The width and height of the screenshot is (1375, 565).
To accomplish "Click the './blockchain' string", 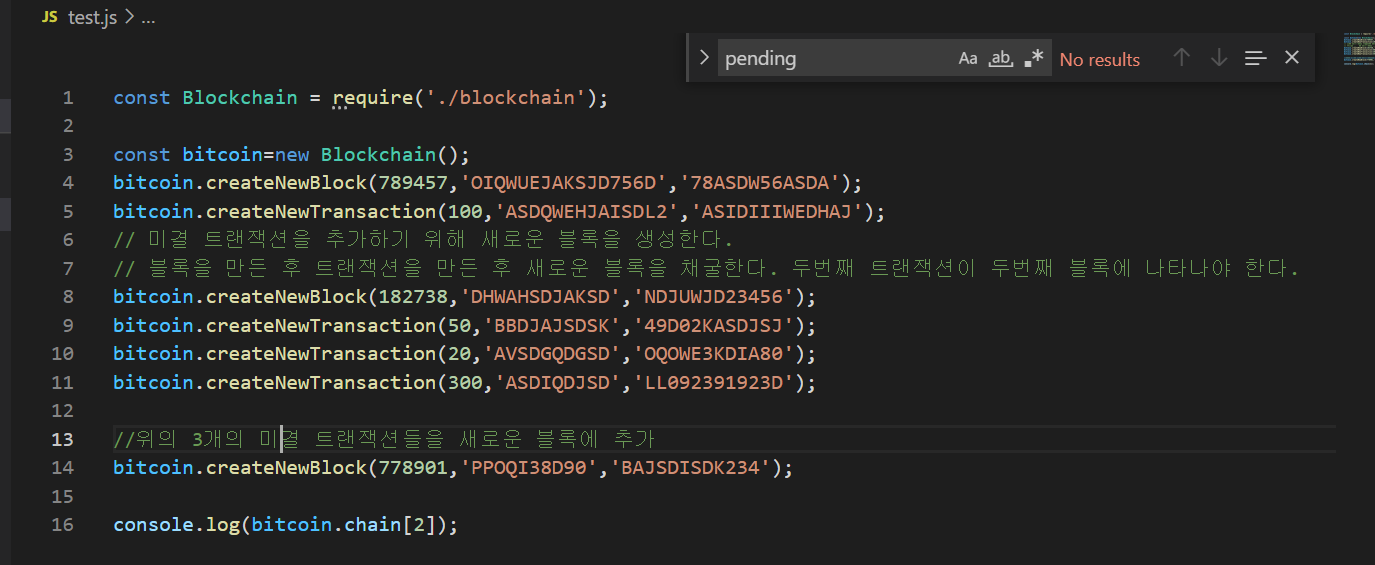I will 506,98.
